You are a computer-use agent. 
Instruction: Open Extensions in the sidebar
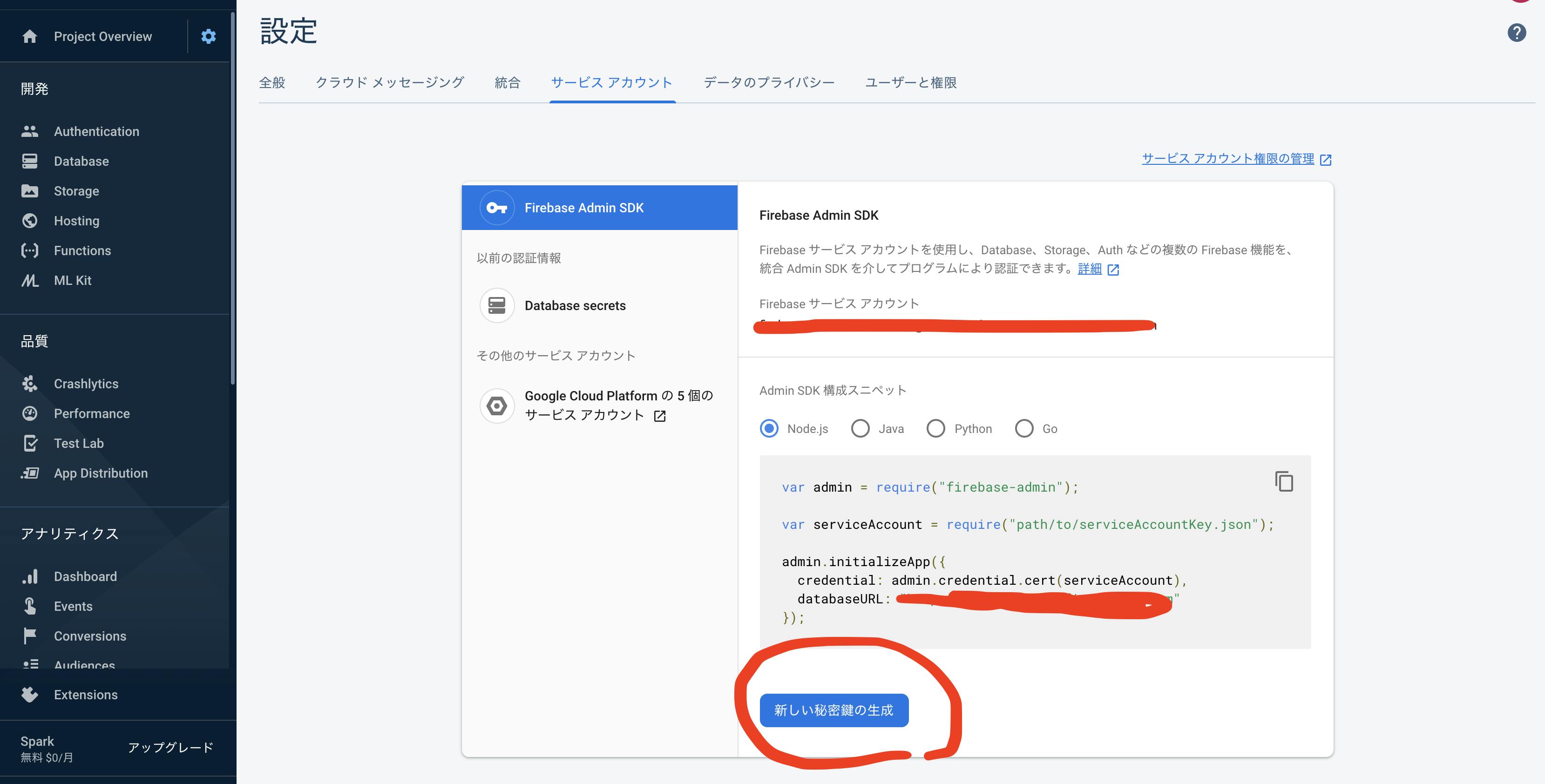pos(85,695)
